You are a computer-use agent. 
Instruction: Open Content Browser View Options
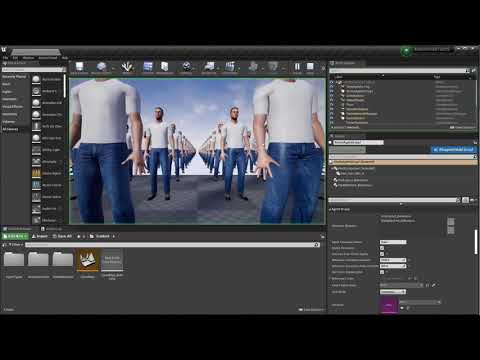311,310
